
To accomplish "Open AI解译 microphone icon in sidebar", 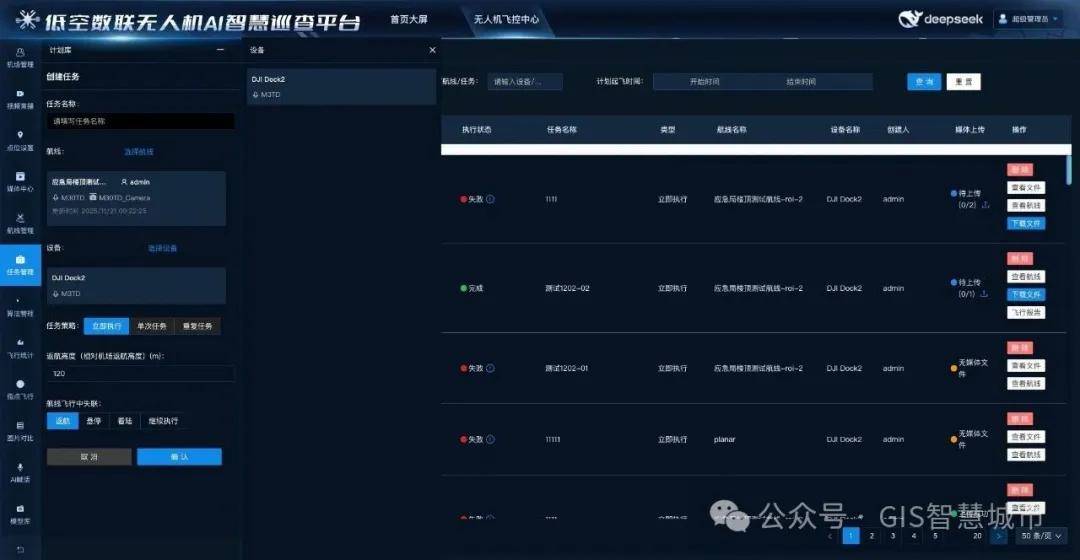I will pyautogui.click(x=20, y=472).
